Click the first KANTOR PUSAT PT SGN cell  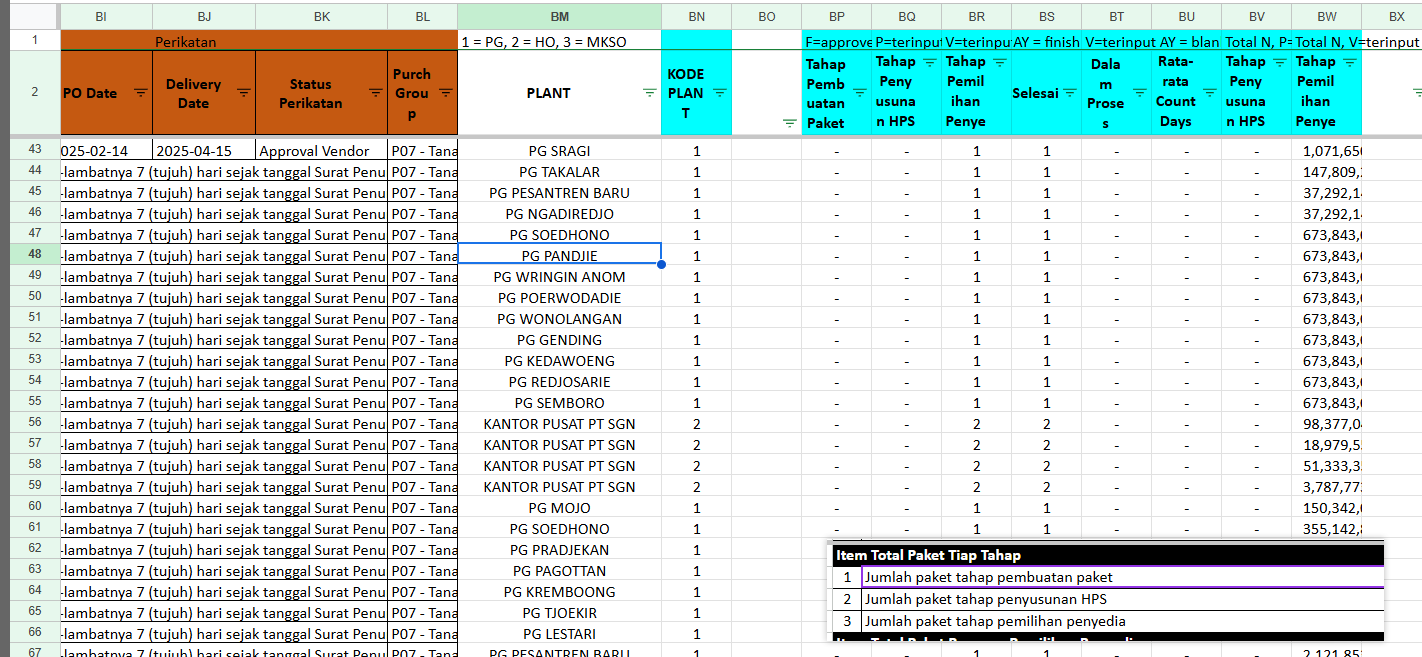click(559, 424)
